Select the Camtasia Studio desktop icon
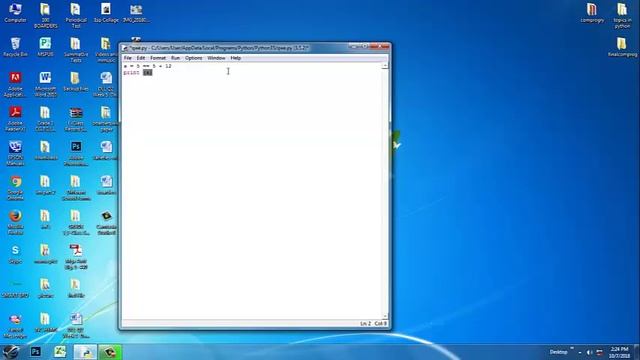 point(106,222)
